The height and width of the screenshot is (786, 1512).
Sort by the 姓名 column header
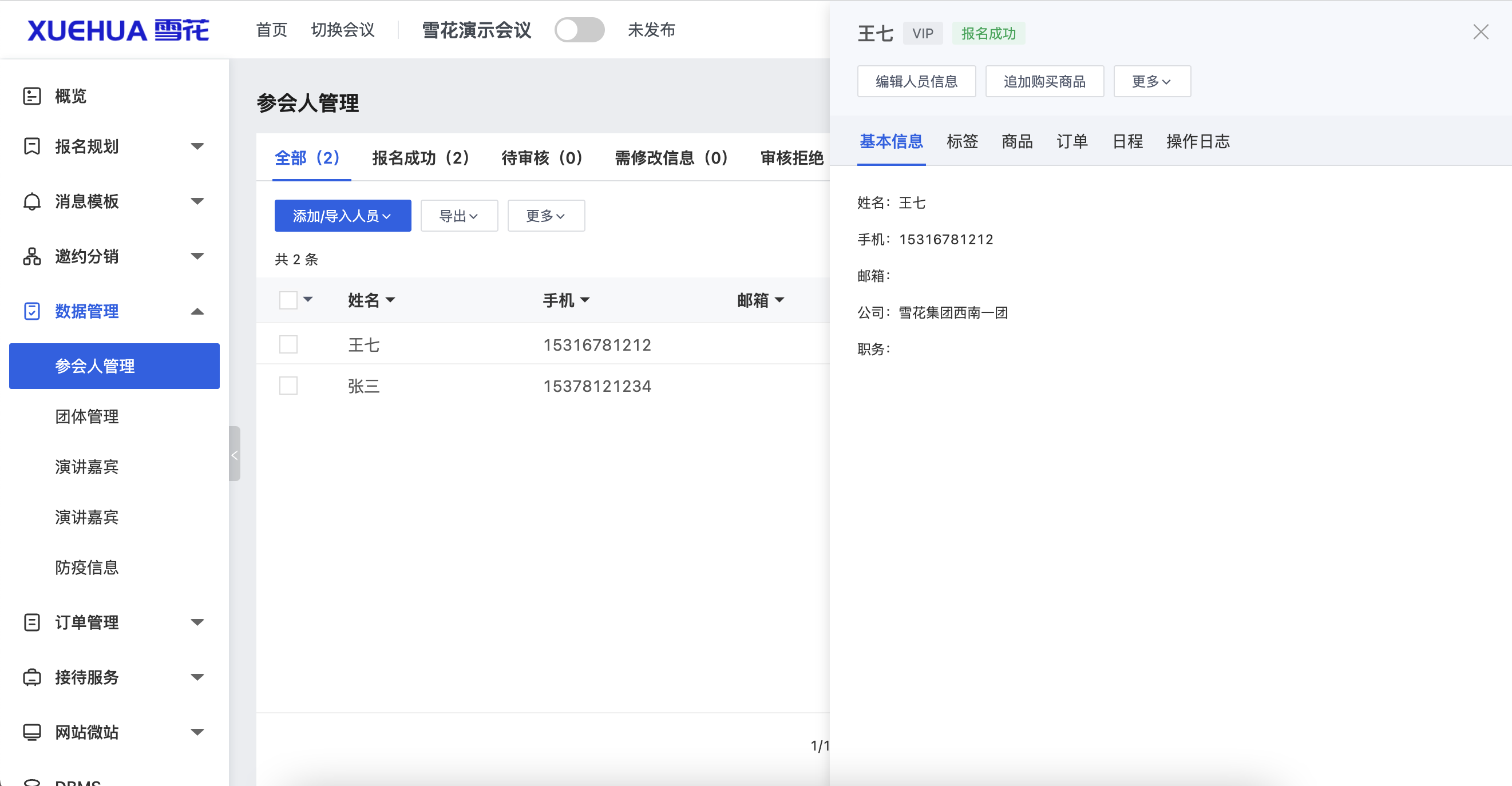371,300
